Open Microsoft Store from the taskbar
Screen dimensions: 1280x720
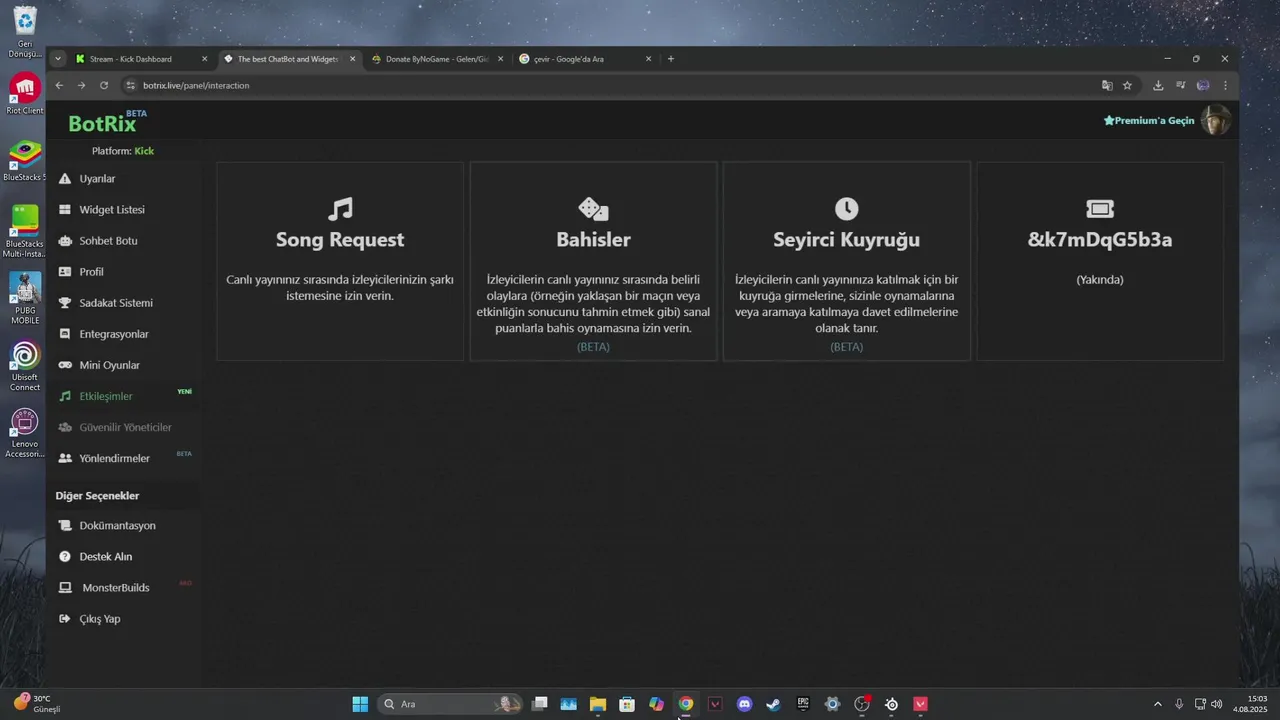627,704
